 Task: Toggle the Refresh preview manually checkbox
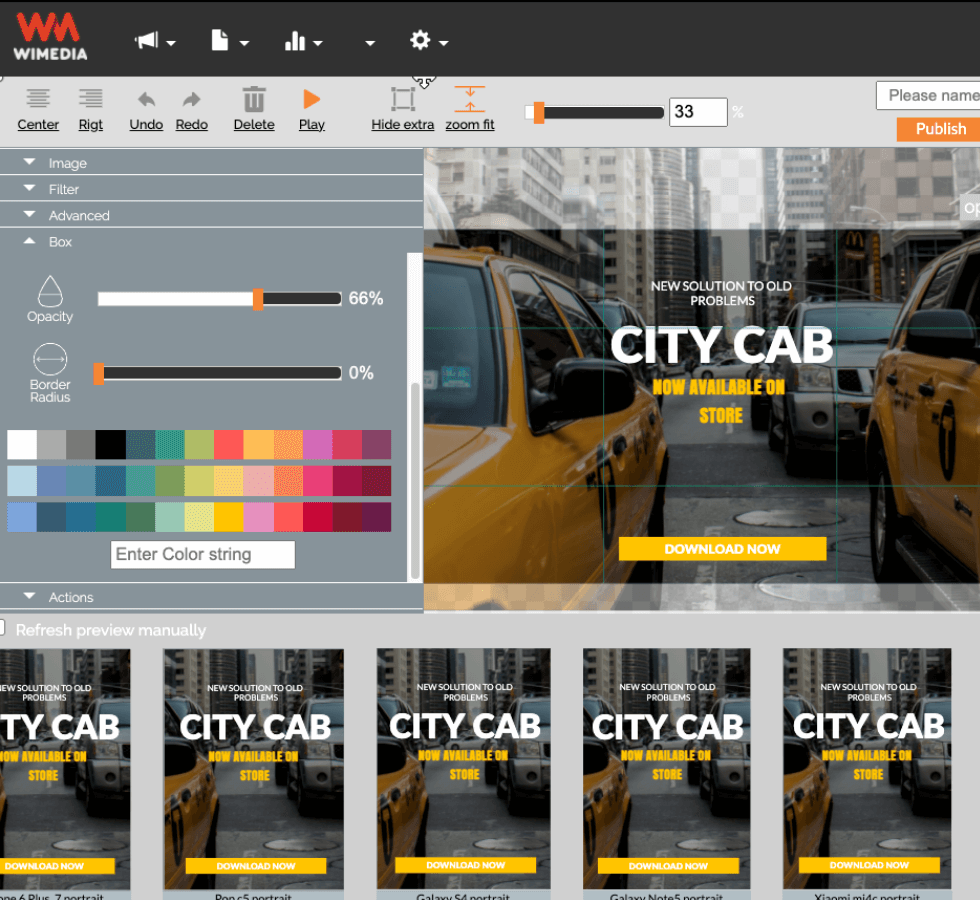4,626
